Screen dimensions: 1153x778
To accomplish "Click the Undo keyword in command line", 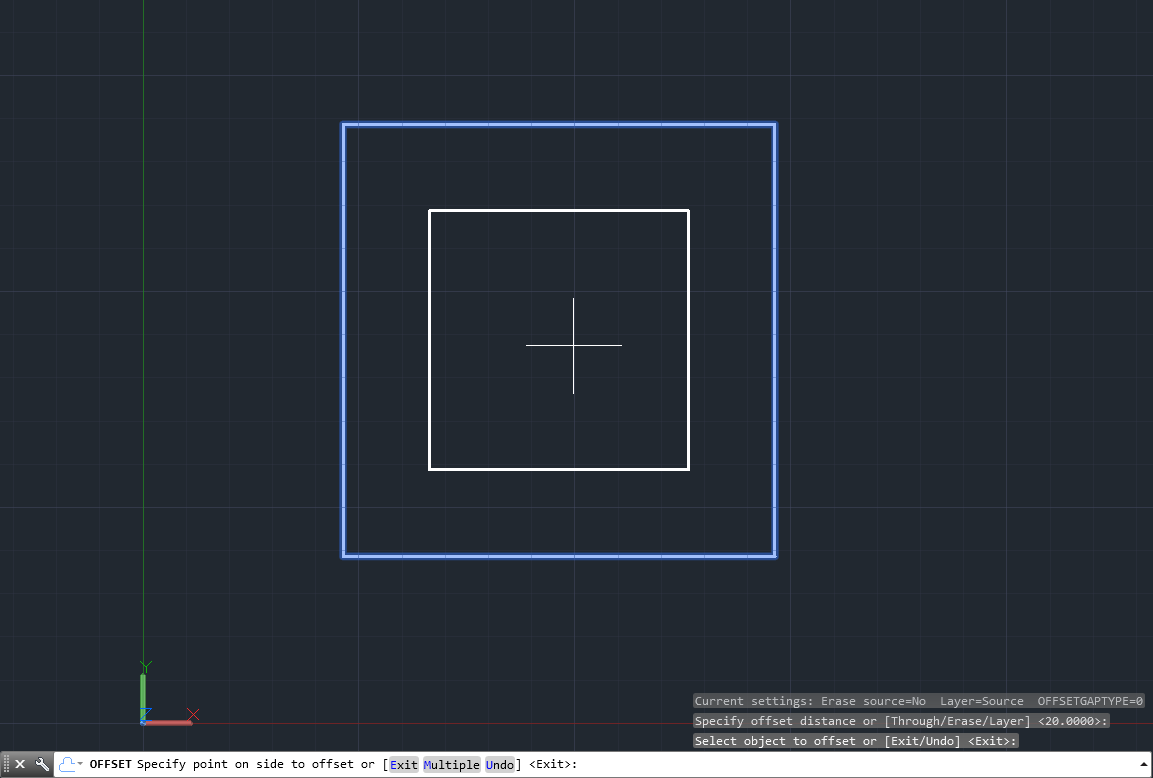I will point(500,764).
